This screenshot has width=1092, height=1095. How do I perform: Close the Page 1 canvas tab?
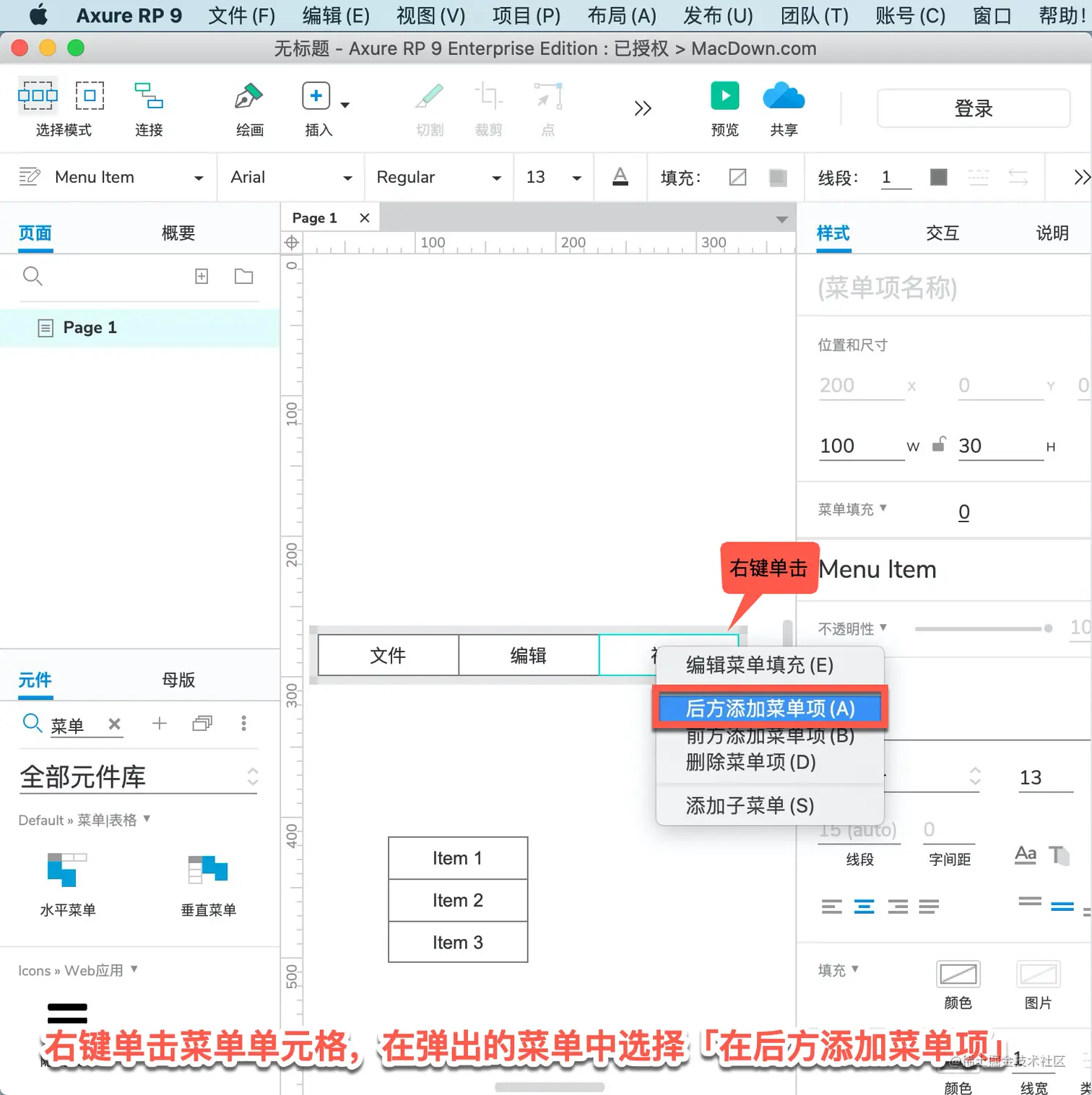coord(365,218)
